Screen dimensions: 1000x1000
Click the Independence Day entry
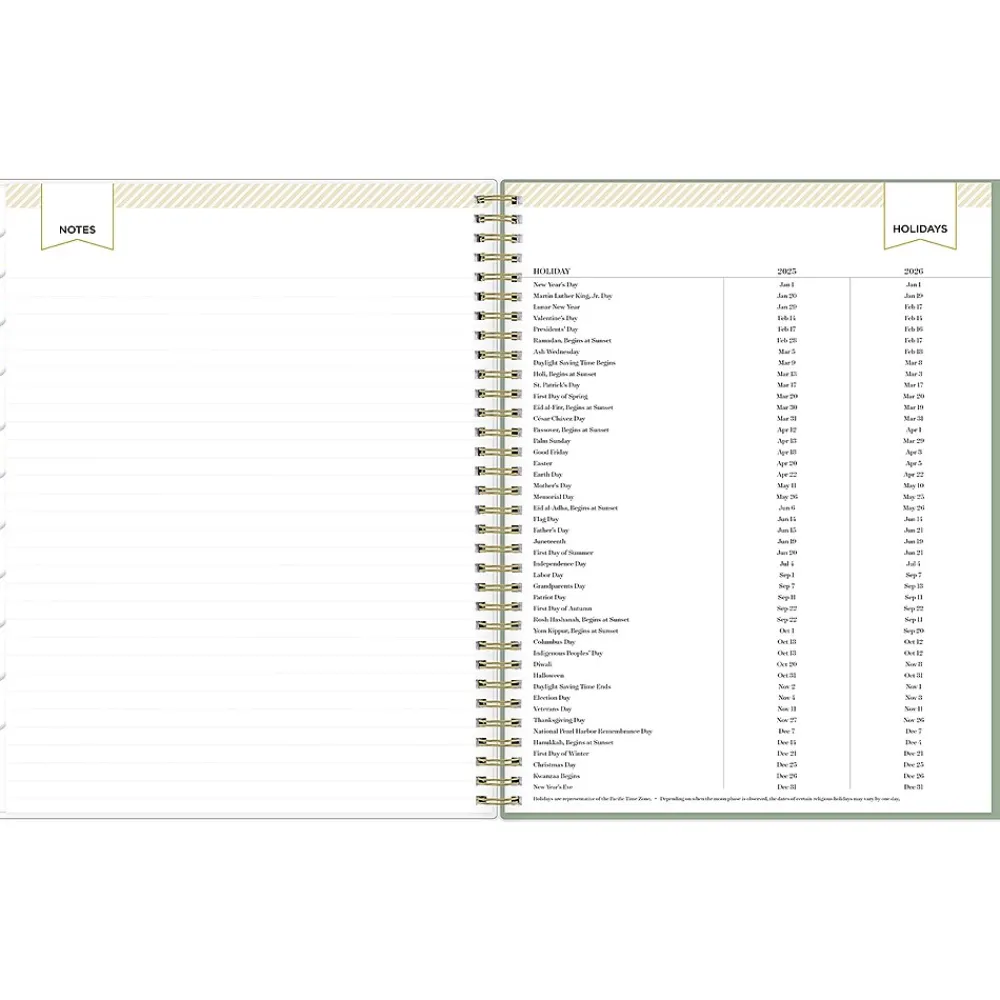(559, 564)
